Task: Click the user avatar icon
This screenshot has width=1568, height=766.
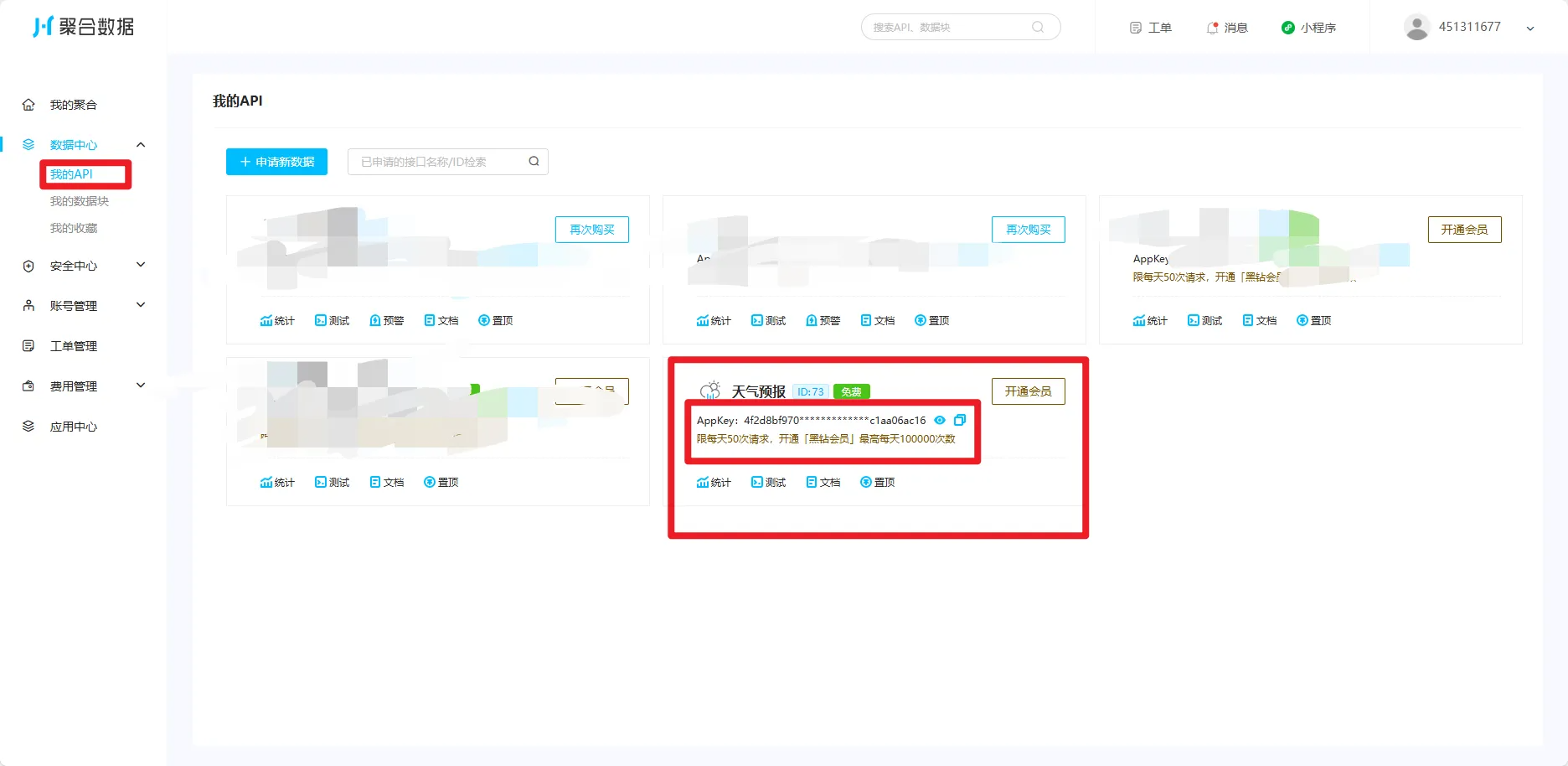Action: 1416,27
